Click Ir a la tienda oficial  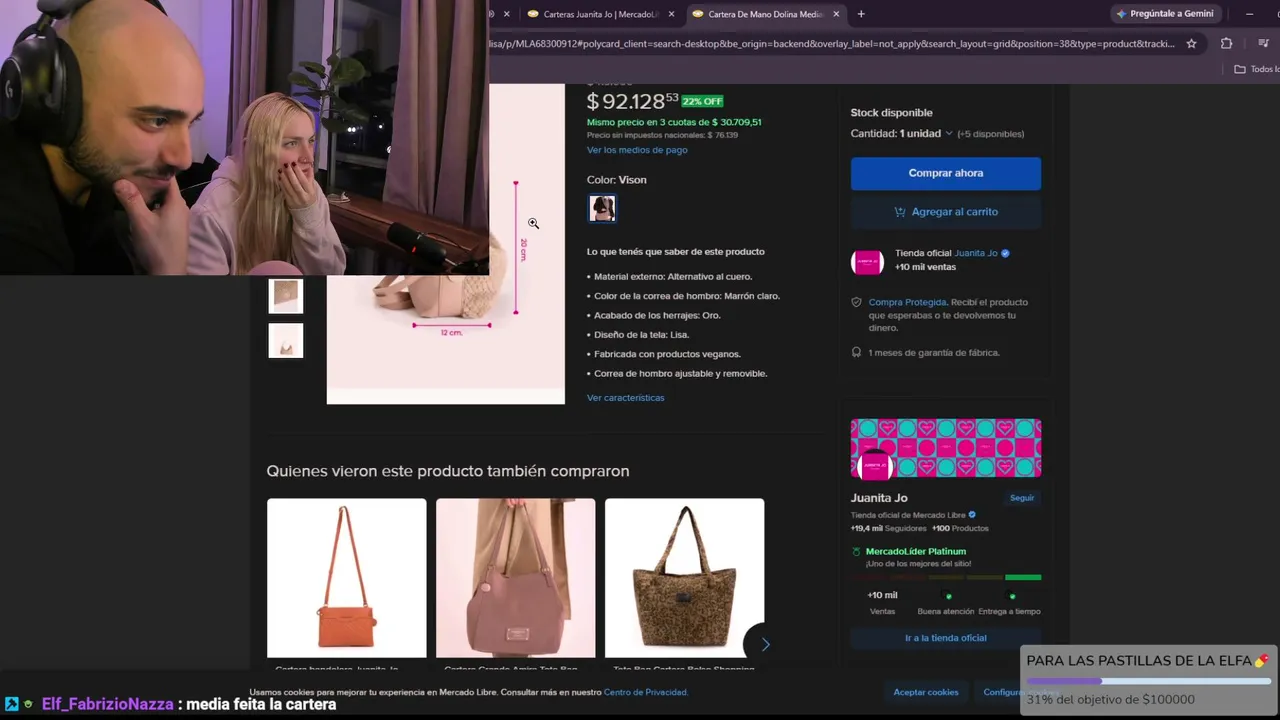946,638
